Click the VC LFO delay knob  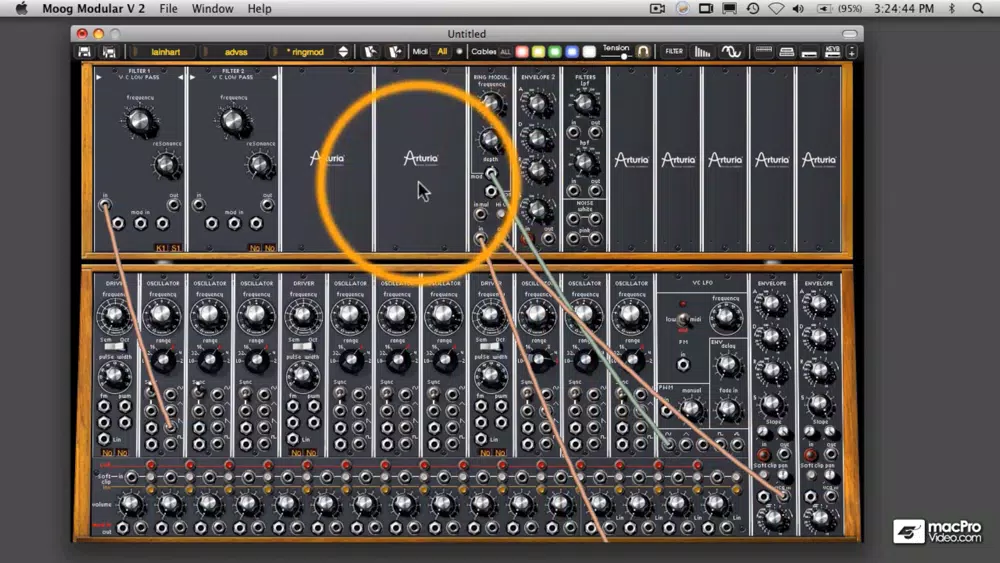(x=728, y=365)
